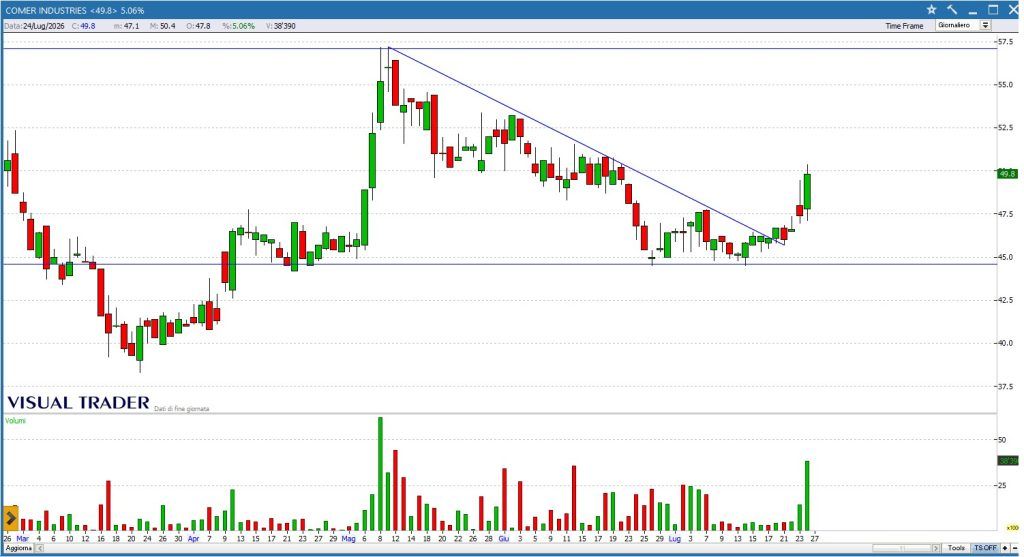Click the tallest green volume bar
1024x557 pixels.
(380, 473)
